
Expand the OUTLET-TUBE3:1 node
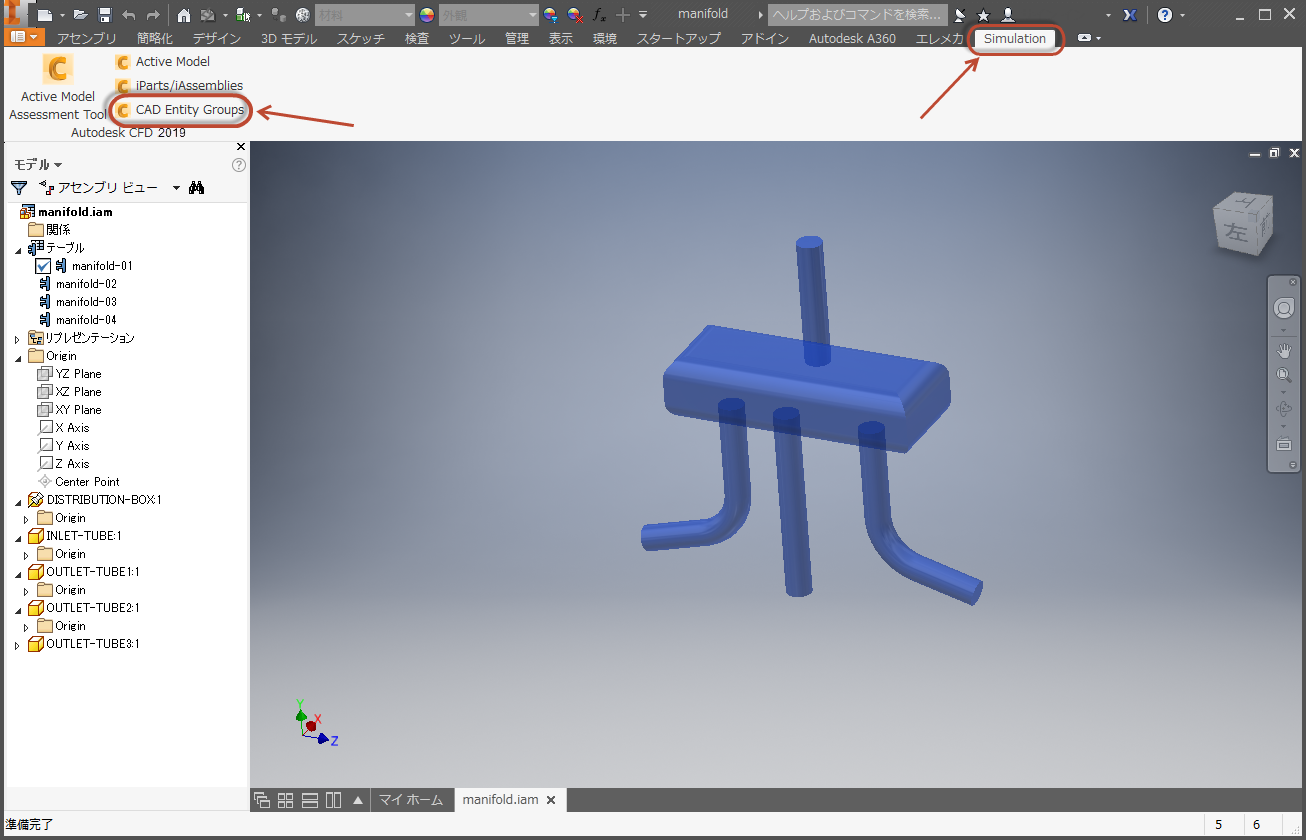[17, 645]
